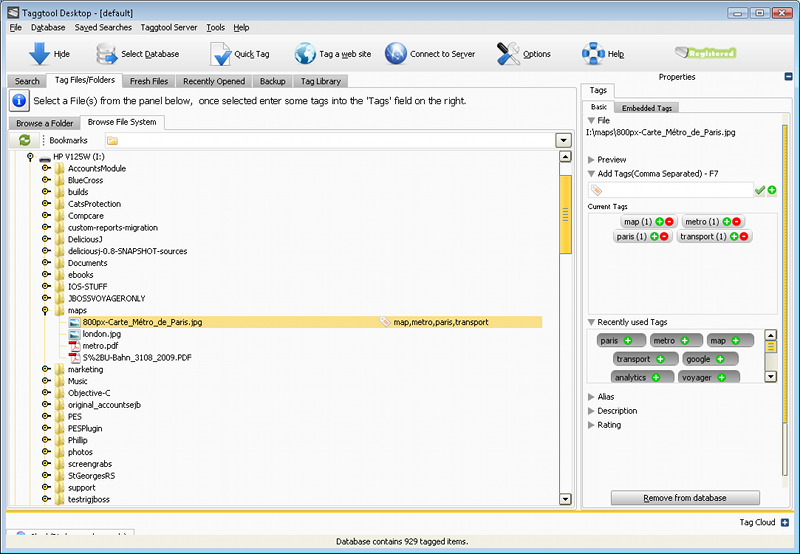Confirm tags with the green checkmark icon
Image resolution: width=800 pixels, height=554 pixels.
760,190
